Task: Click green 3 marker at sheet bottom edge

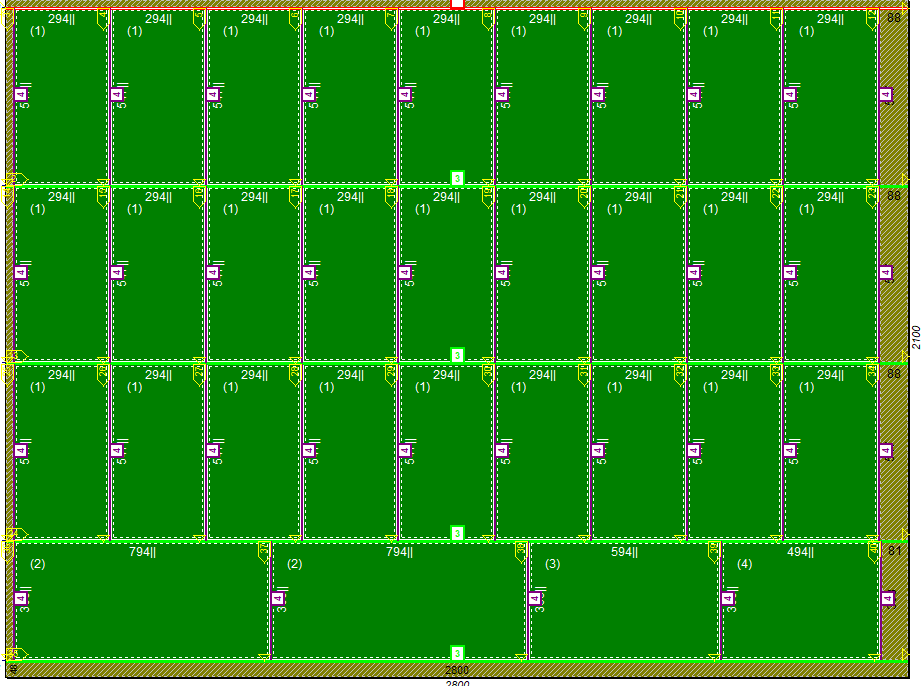Action: coord(457,652)
